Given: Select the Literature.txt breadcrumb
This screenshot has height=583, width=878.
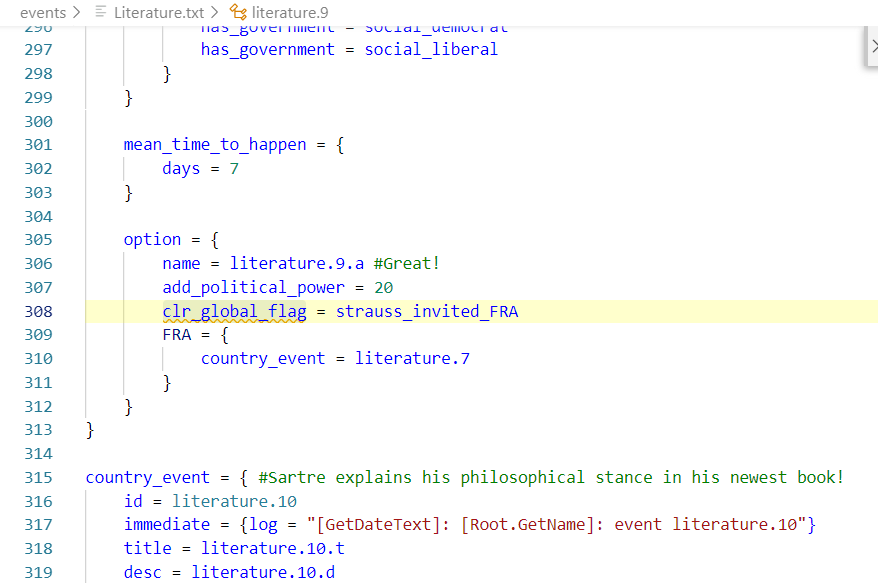Looking at the screenshot, I should 159,12.
